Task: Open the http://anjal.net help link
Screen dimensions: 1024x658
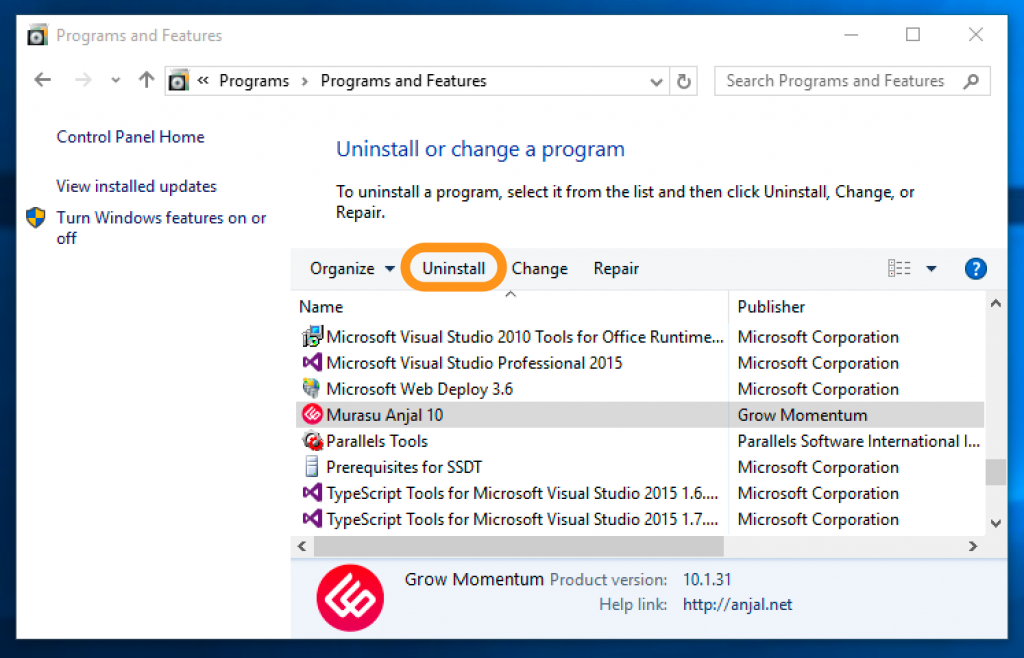Action: 737,604
